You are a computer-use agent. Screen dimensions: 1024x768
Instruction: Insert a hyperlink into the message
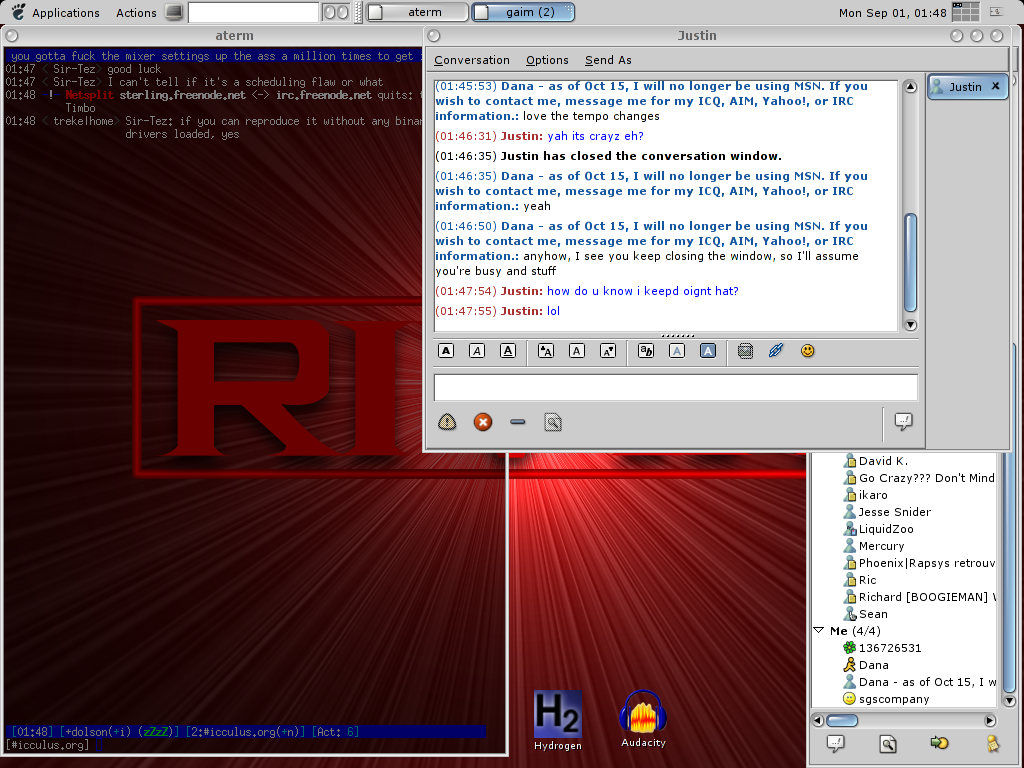click(x=776, y=351)
